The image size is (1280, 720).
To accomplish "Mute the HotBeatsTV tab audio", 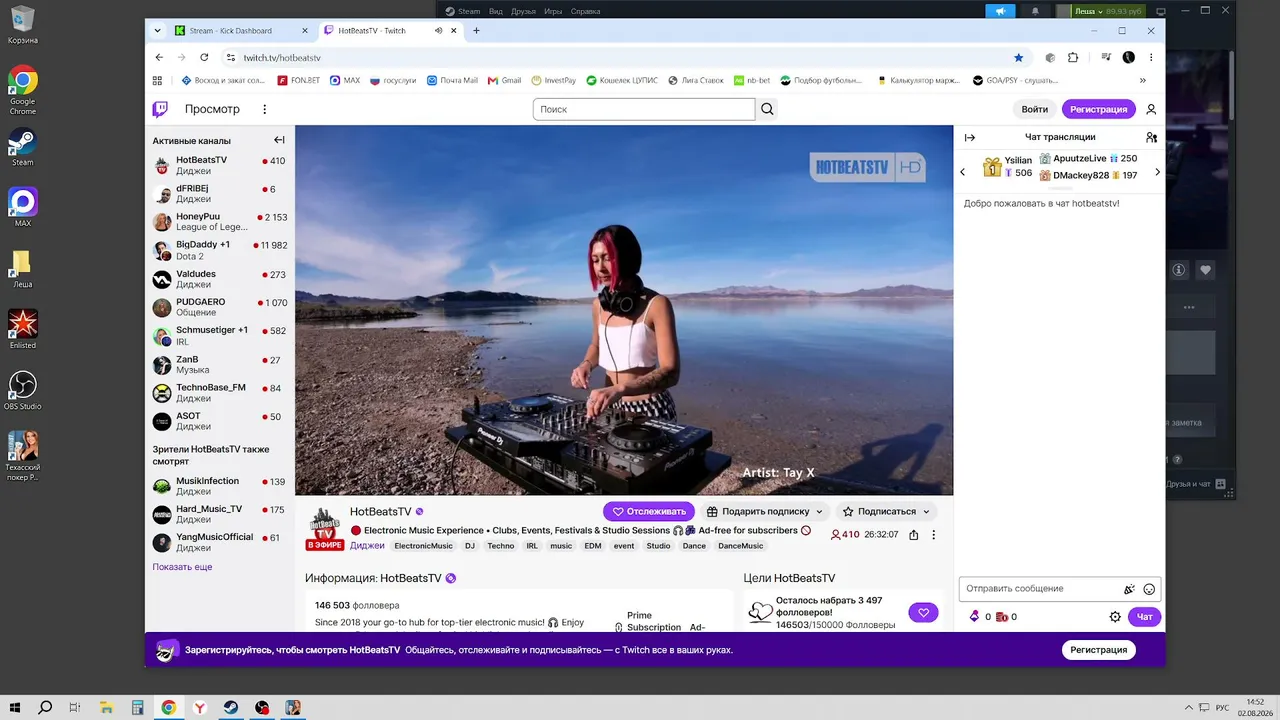I will 438,30.
